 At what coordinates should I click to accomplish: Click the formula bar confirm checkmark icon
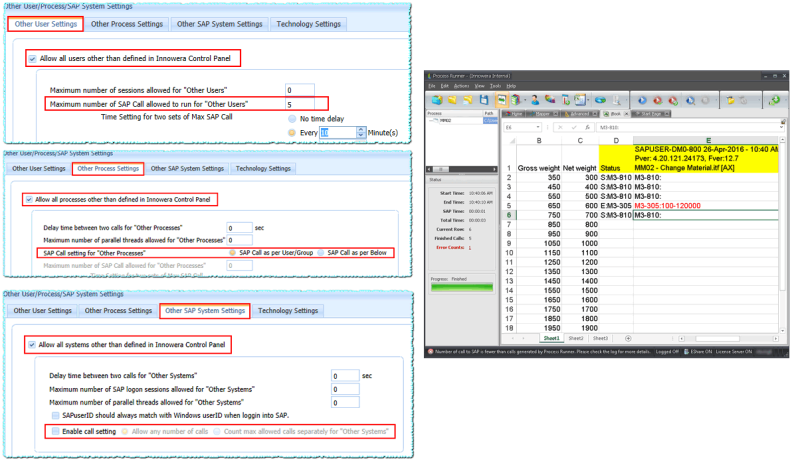click(x=574, y=128)
